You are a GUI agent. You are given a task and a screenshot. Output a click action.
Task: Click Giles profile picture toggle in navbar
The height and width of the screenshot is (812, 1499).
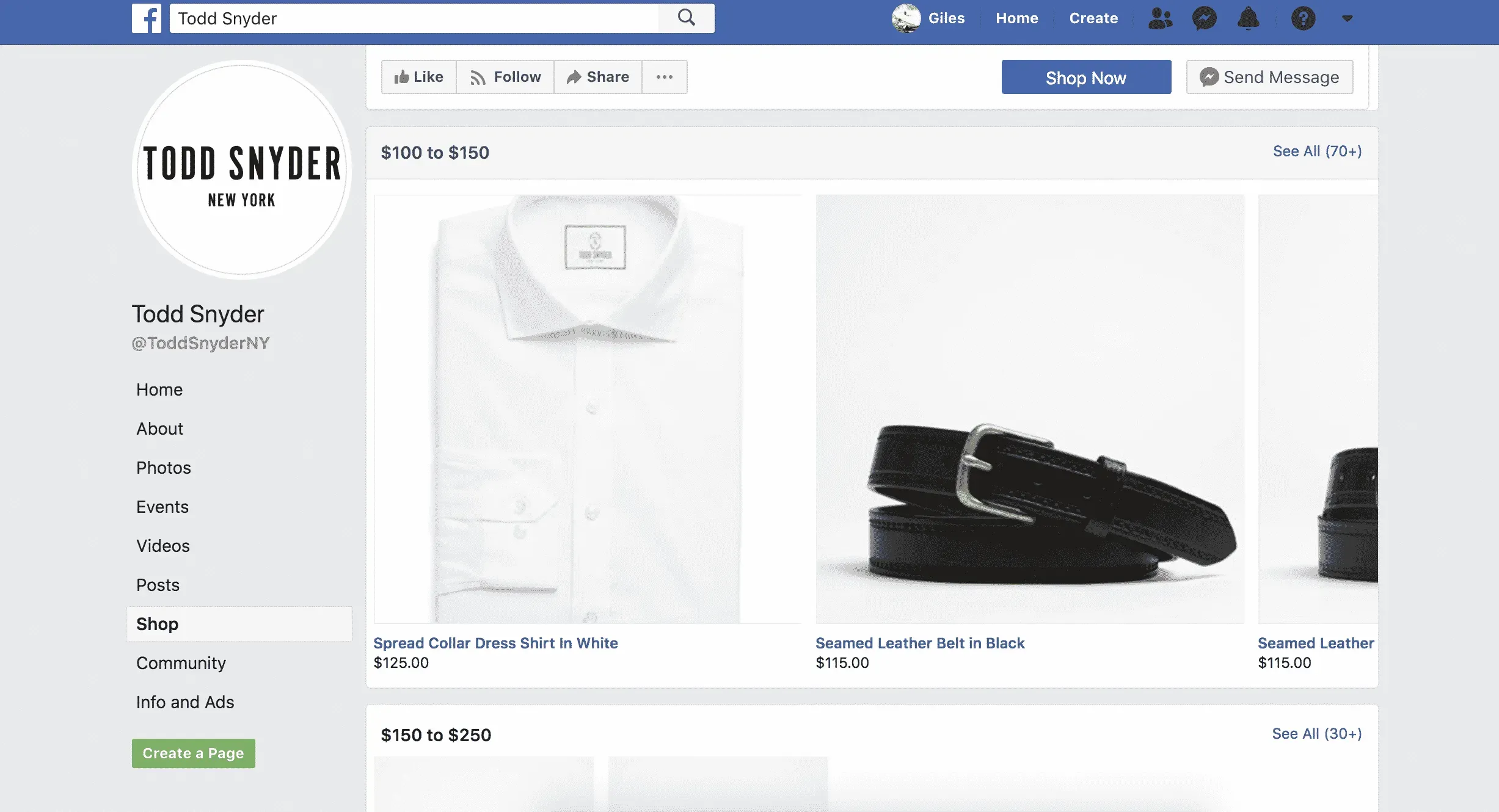[x=906, y=18]
